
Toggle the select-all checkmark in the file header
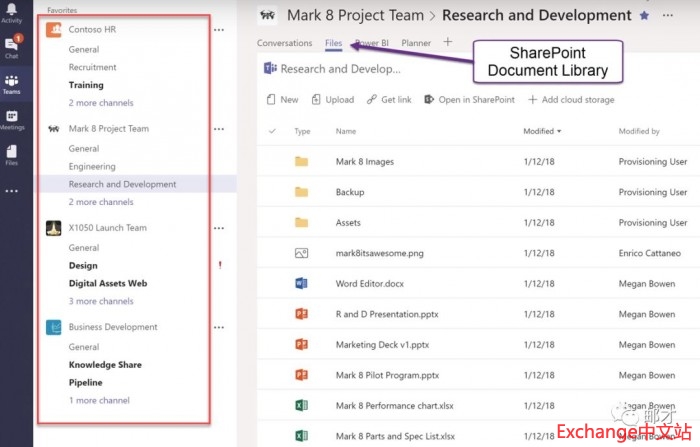pyautogui.click(x=272, y=131)
